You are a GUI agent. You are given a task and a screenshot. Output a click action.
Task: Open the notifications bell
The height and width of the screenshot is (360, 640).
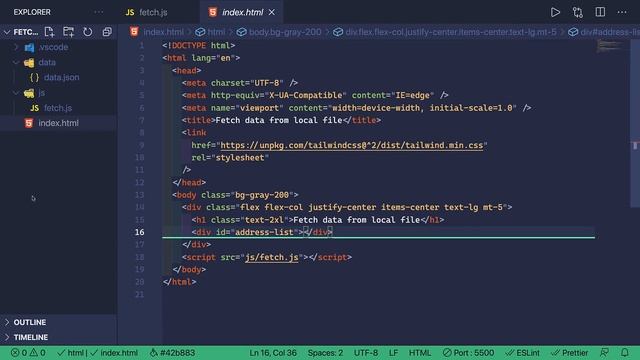click(x=625, y=353)
